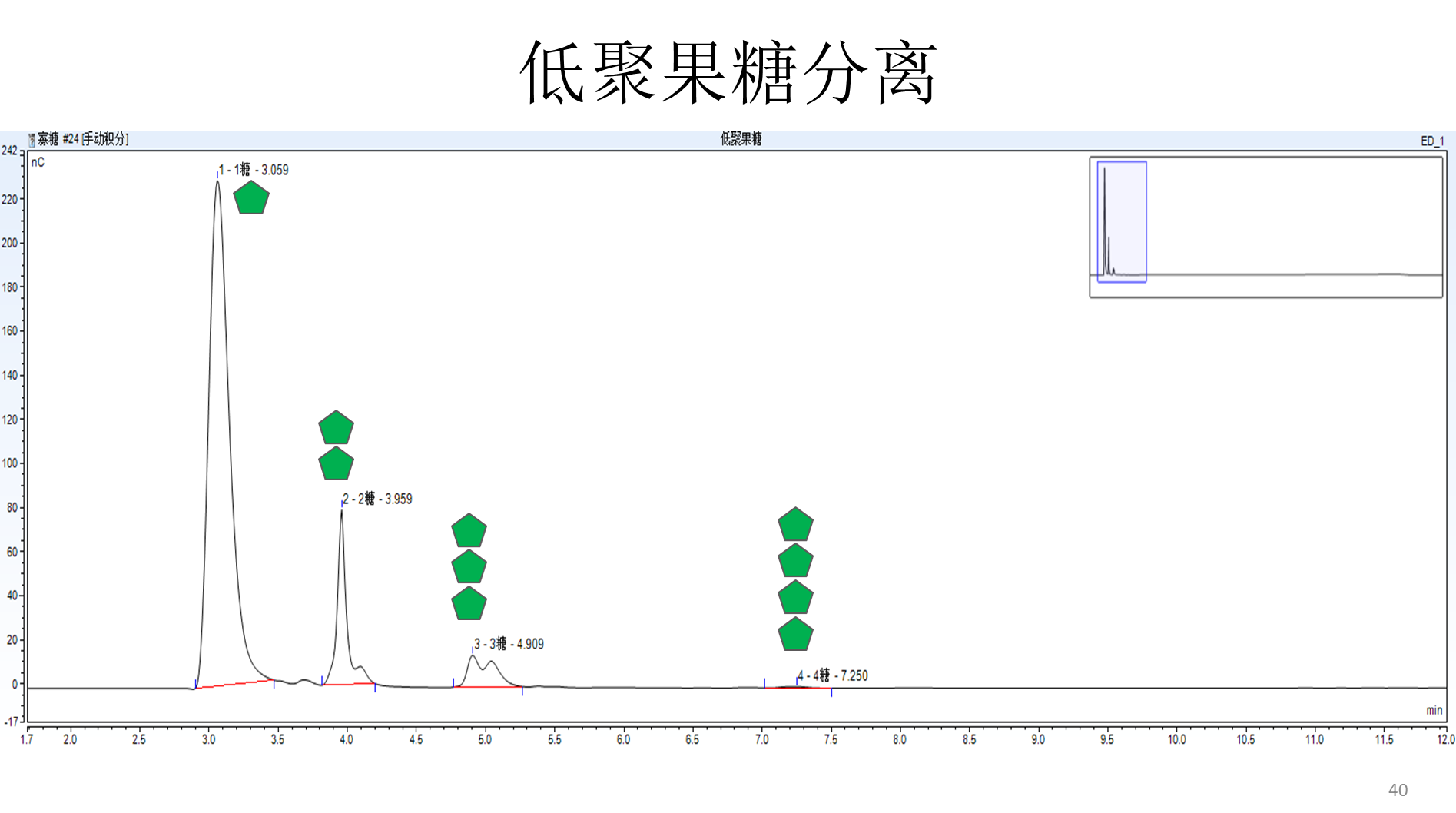Viewport: 1456px width, 813px height.
Task: Select peak label 2 - 2糖 - 3.959
Action: click(377, 499)
